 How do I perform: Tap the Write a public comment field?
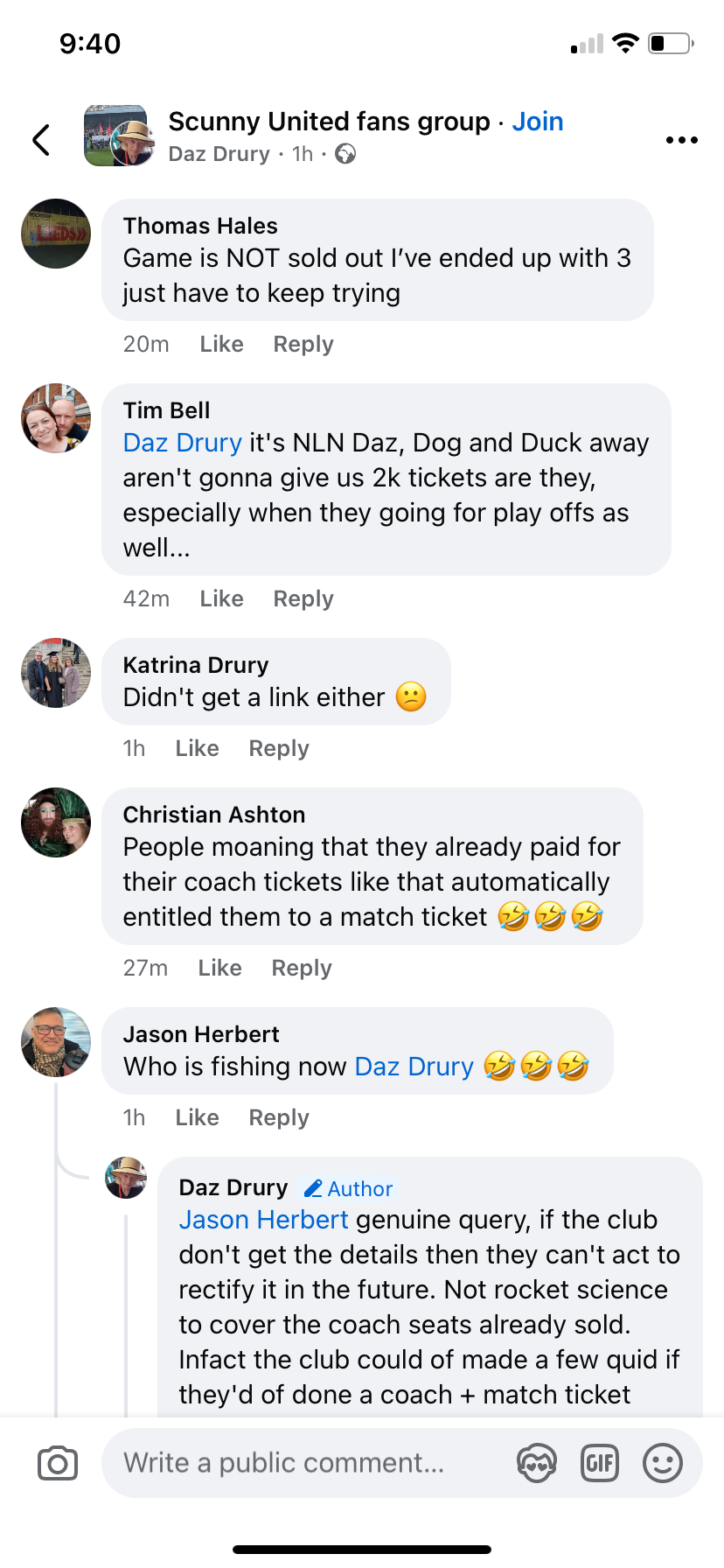click(306, 1463)
